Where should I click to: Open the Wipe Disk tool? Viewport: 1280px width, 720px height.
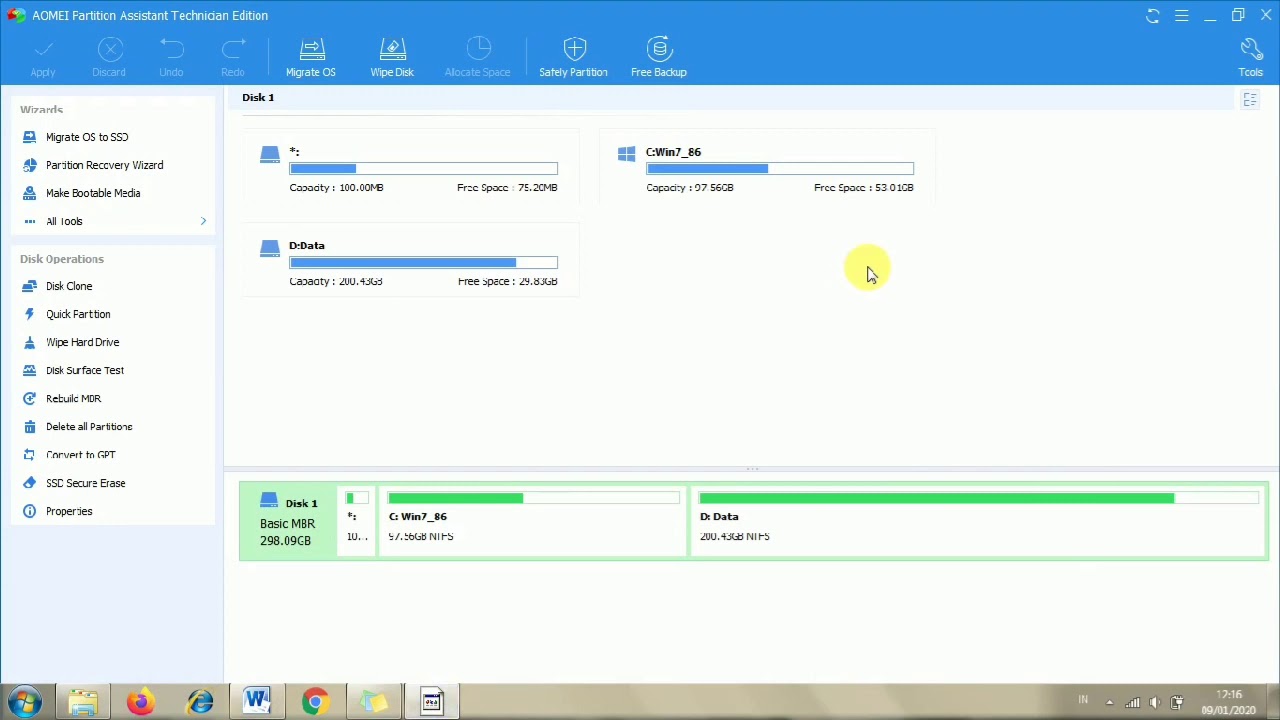point(392,57)
